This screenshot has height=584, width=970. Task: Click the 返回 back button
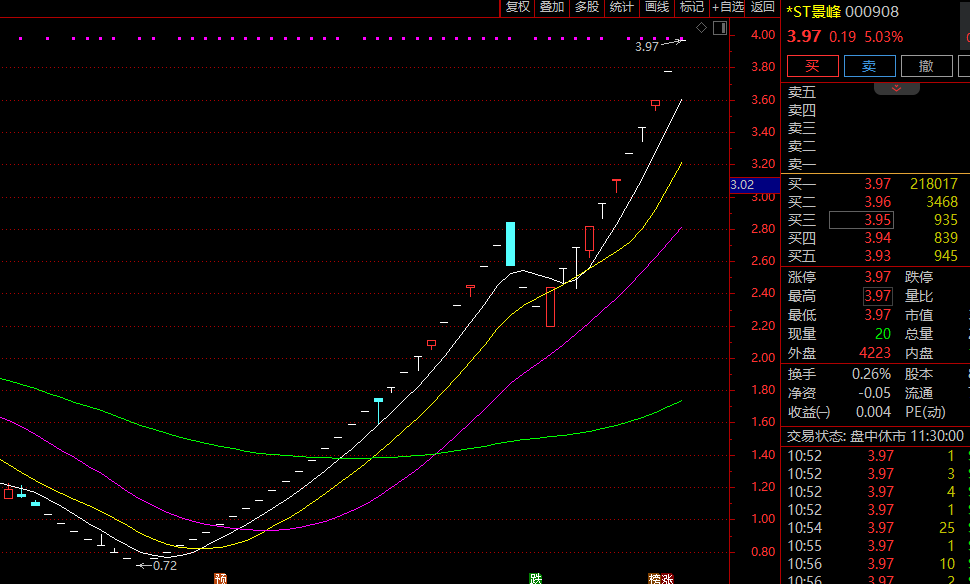[762, 8]
